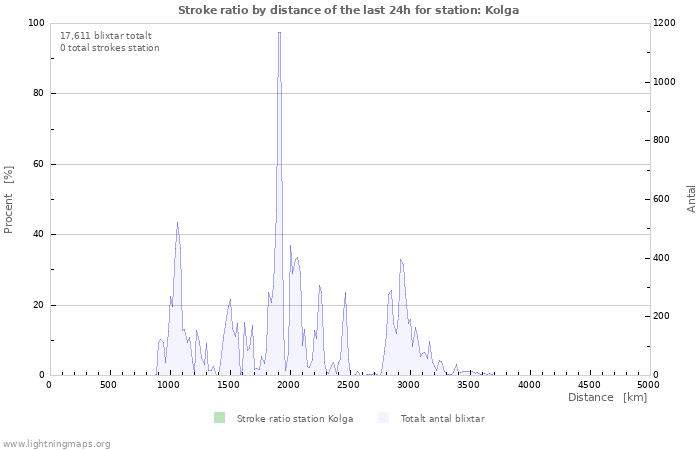Click the 100 label on left axis
This screenshot has height=450, width=700.
pyautogui.click(x=36, y=23)
